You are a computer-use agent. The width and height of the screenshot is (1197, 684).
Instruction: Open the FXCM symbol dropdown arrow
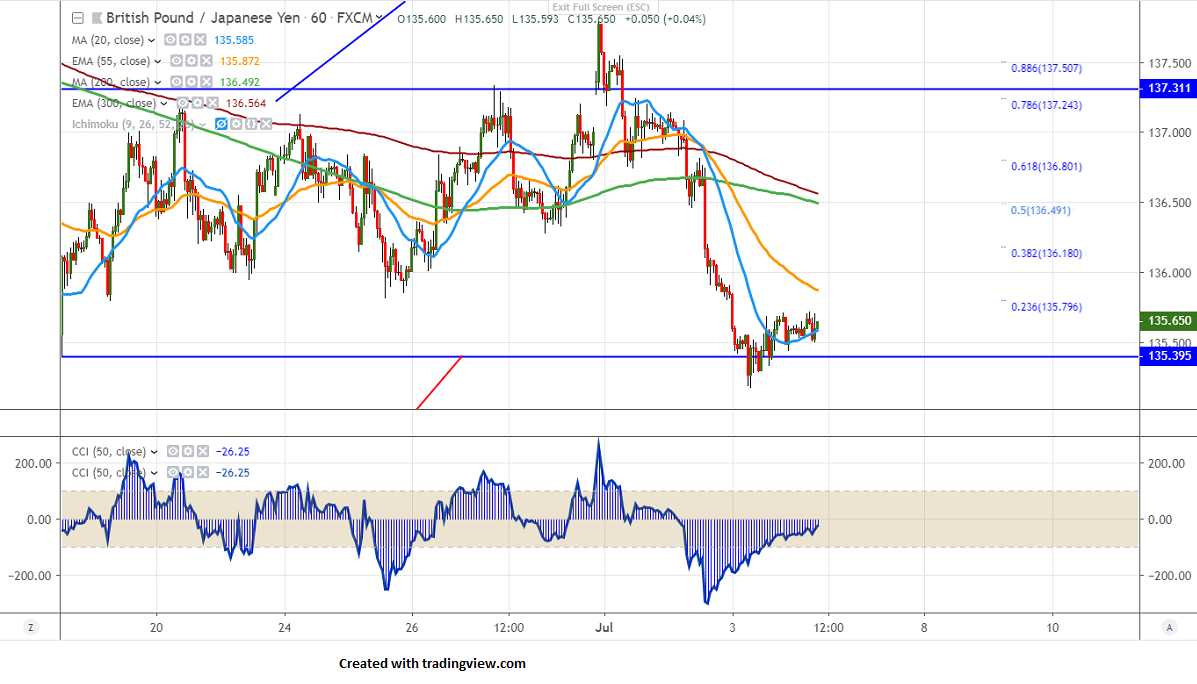click(379, 18)
